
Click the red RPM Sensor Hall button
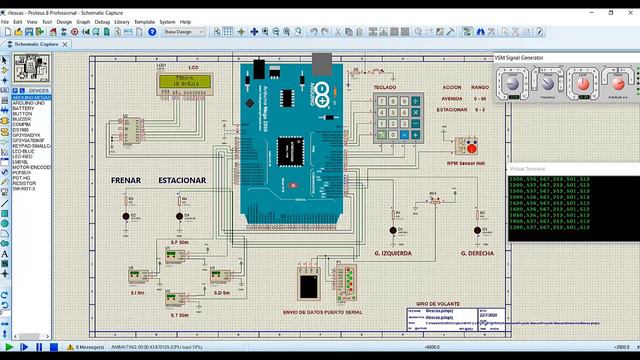pos(472,149)
